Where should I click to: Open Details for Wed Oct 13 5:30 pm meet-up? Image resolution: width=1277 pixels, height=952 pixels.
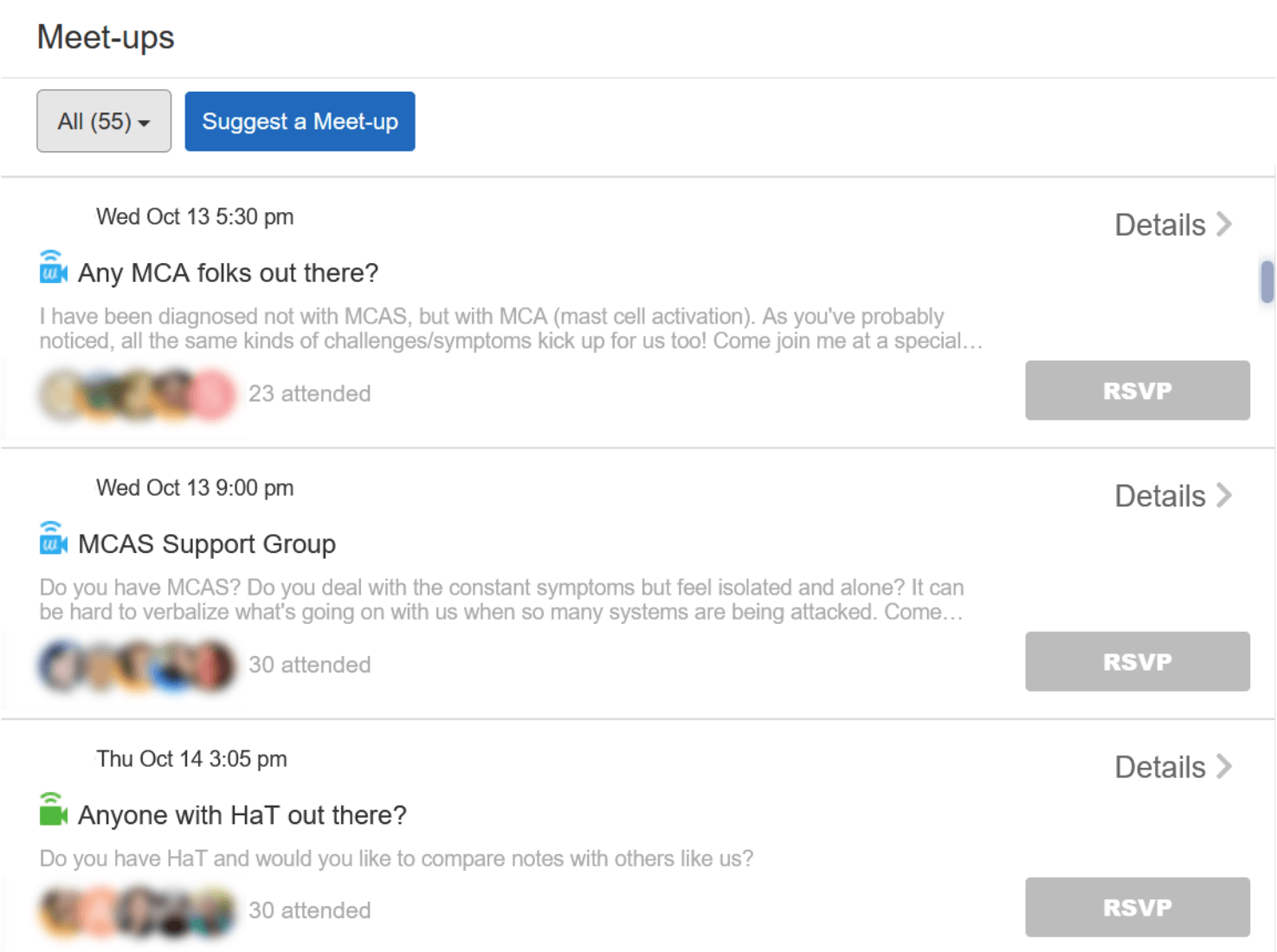pos(1160,225)
